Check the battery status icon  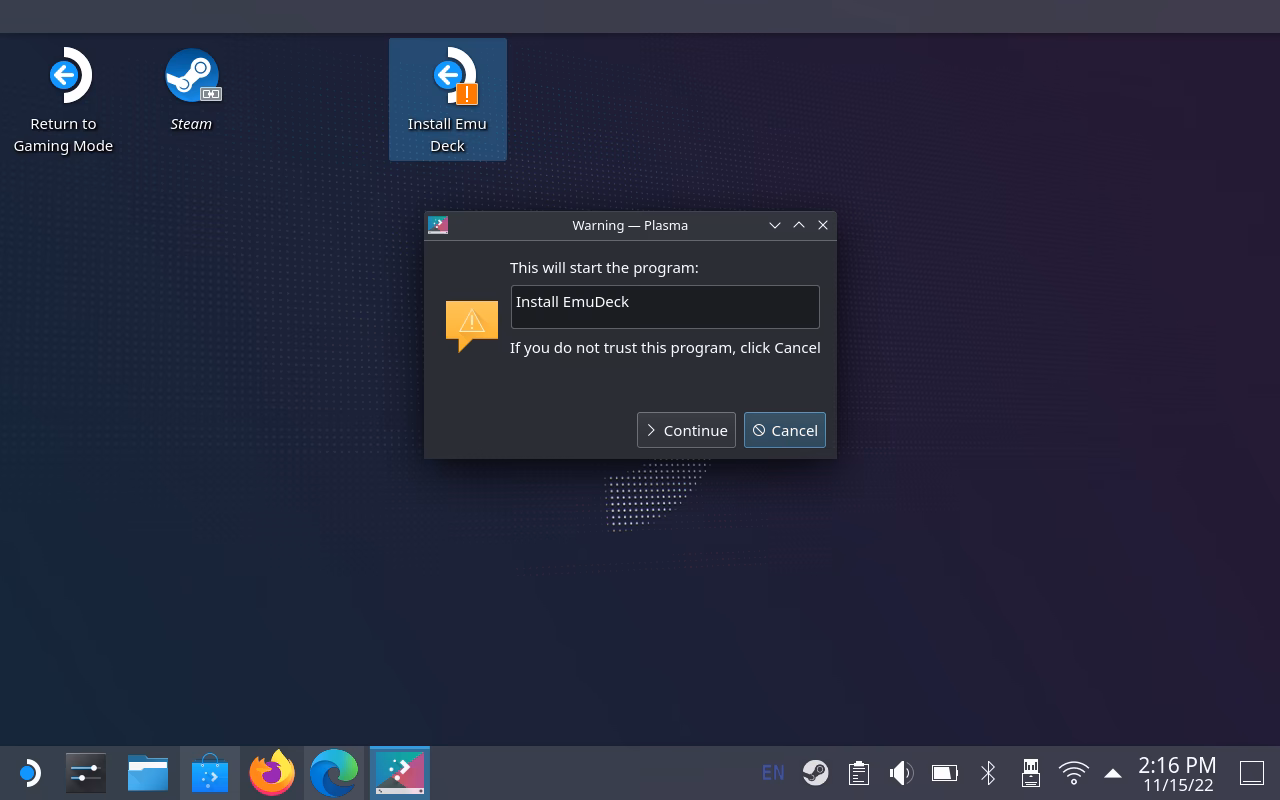[x=945, y=773]
